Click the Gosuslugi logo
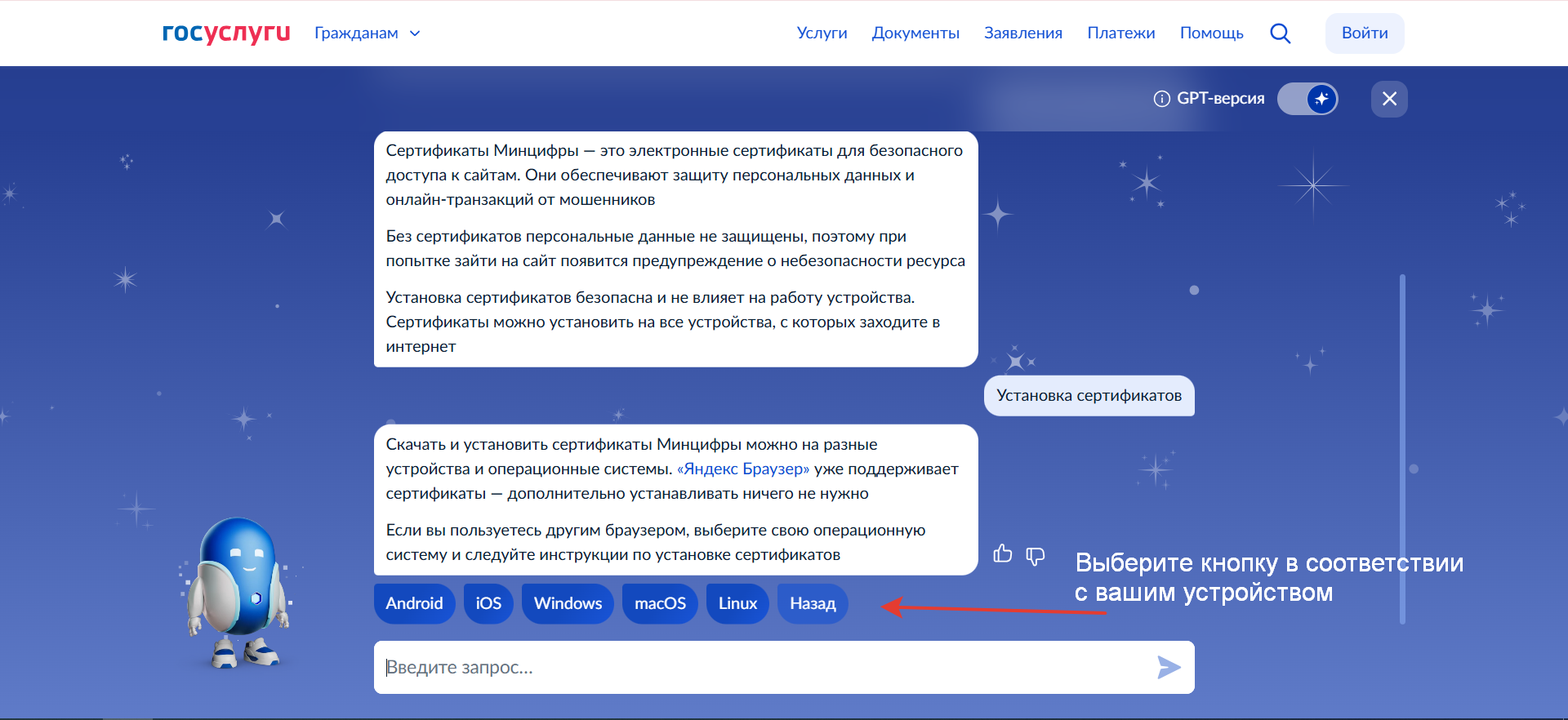The image size is (1568, 720). coord(226,33)
